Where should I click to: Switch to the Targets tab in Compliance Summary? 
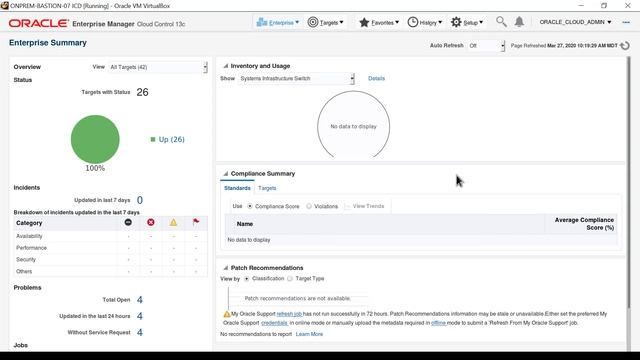267,188
